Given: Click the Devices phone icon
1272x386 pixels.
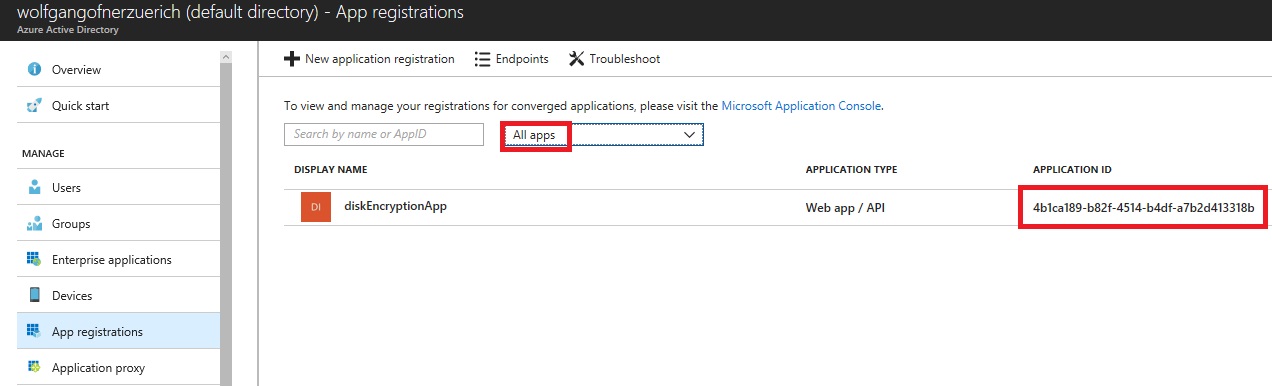Looking at the screenshot, I should click(34, 296).
